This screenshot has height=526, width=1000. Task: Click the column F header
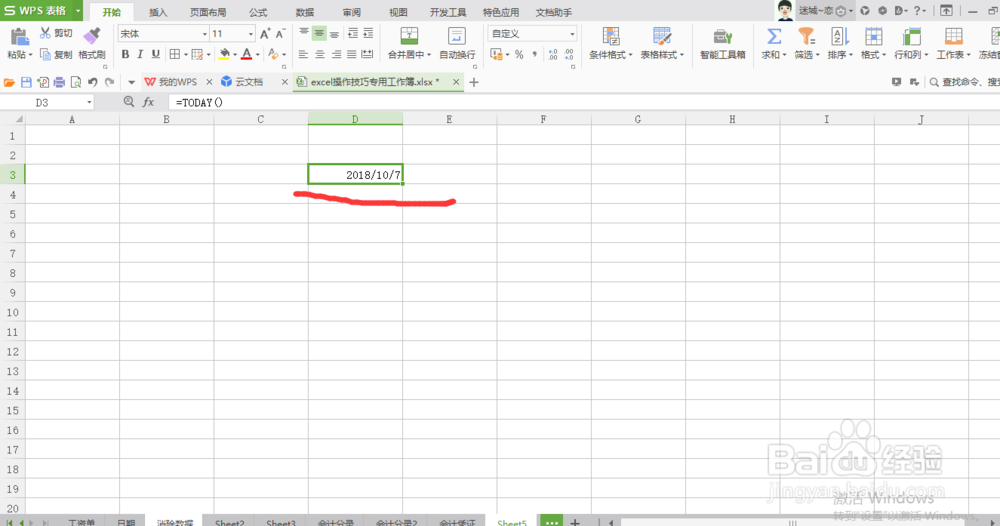point(543,119)
